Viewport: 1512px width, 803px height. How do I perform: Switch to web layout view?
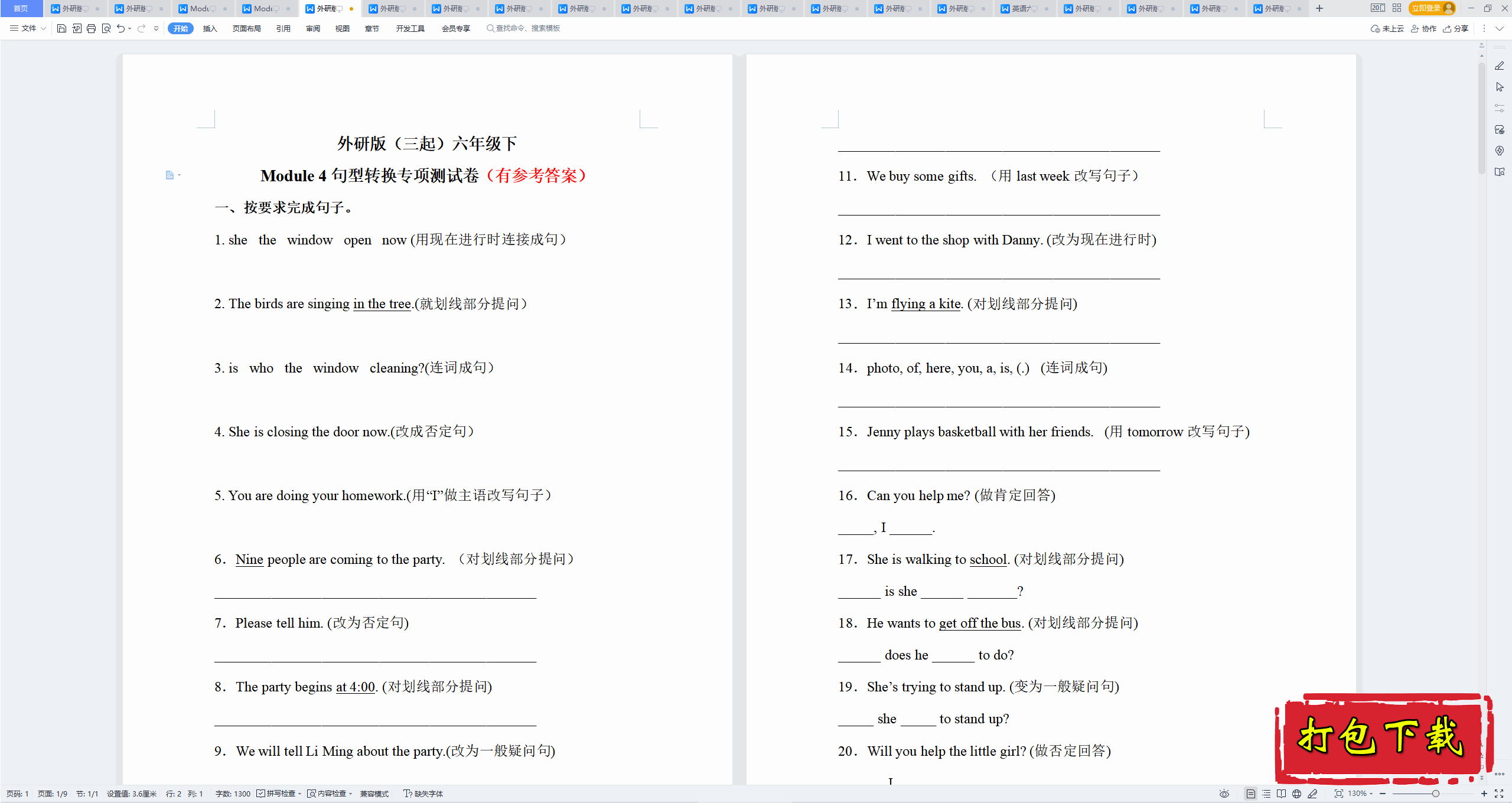pos(1296,794)
